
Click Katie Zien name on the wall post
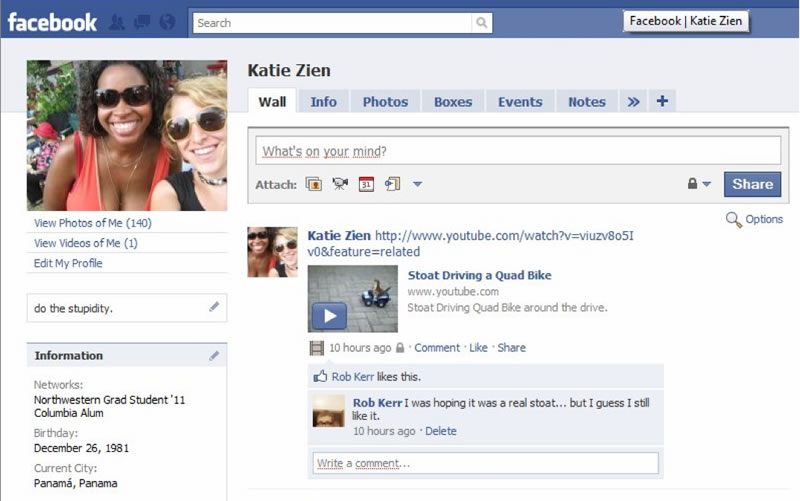(339, 235)
